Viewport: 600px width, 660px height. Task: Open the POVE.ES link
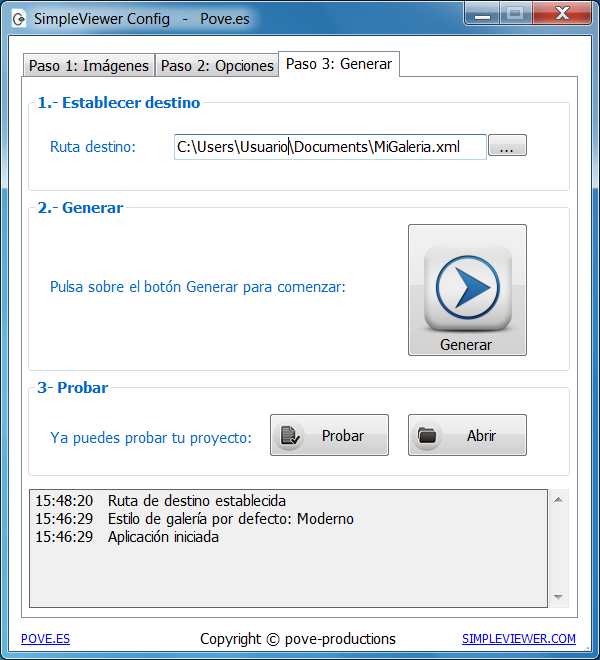(x=45, y=639)
